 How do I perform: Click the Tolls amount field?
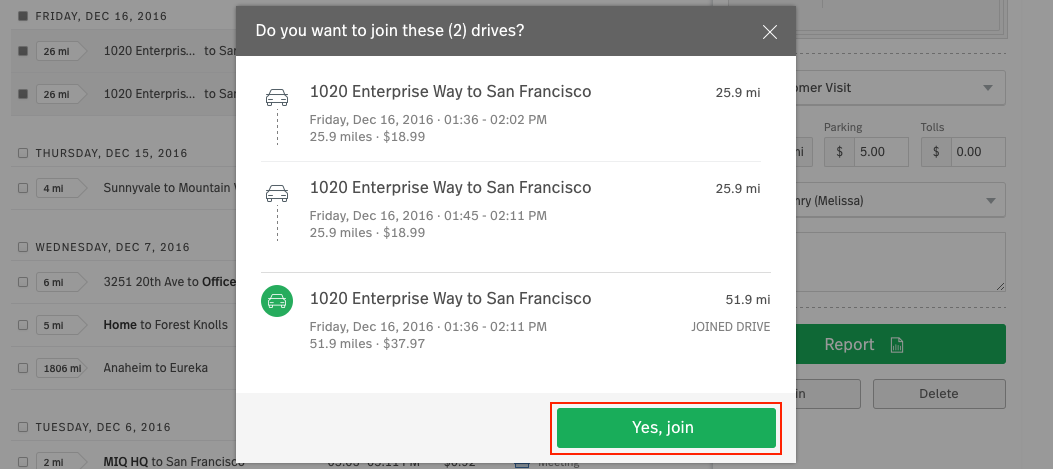(977, 152)
